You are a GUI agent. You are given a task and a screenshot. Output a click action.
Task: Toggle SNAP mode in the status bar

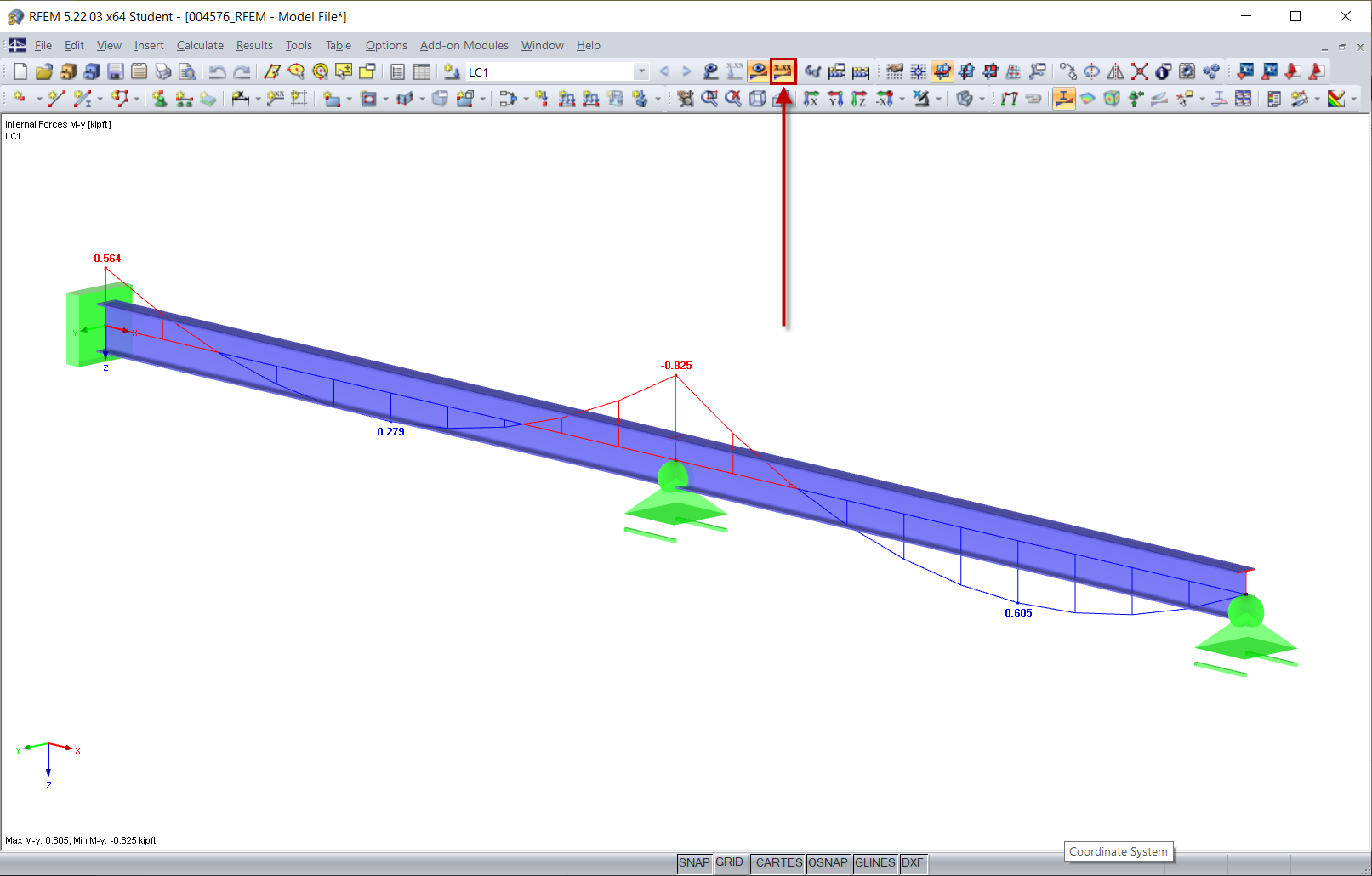coord(694,862)
